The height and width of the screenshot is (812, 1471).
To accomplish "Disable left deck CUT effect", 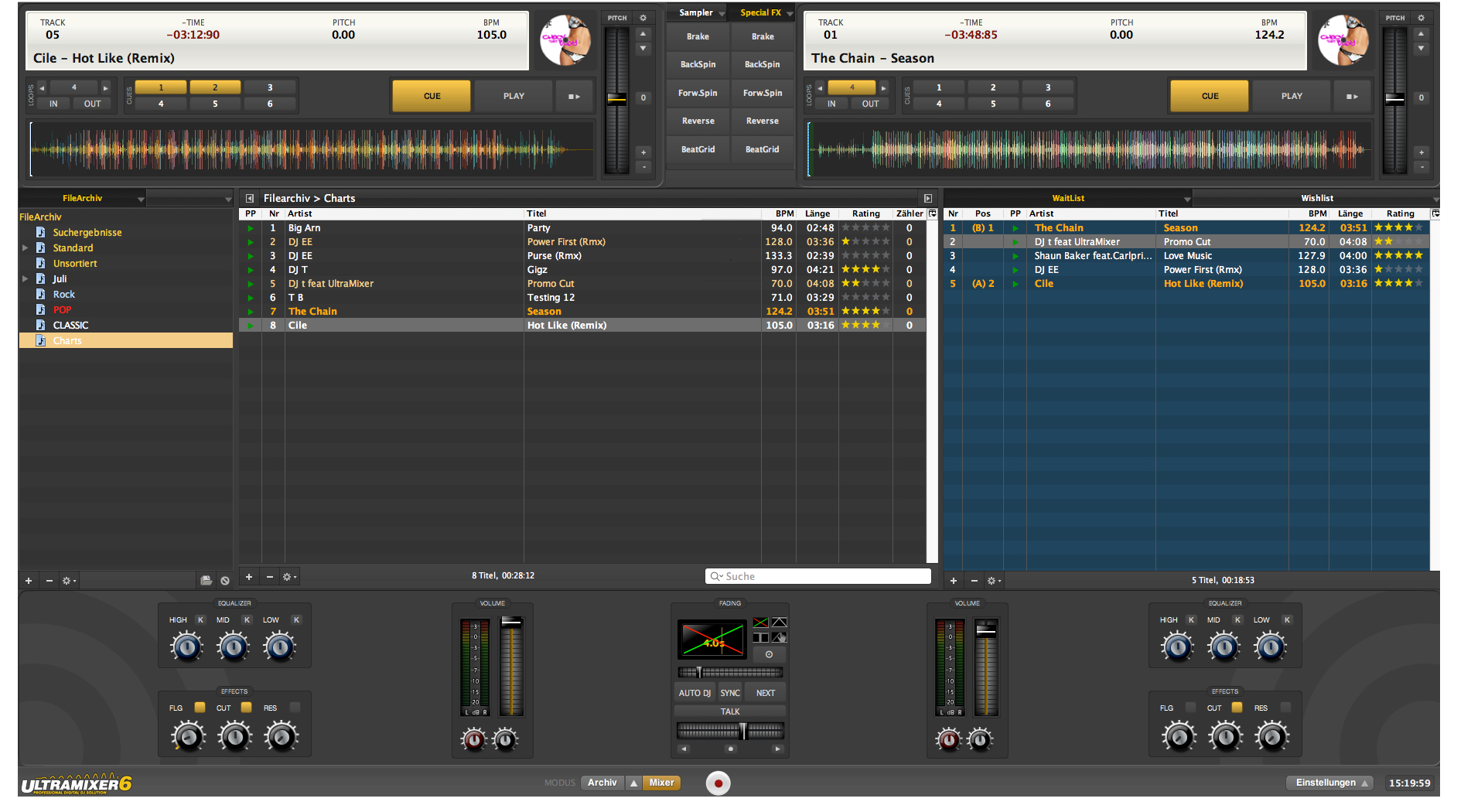I will pyautogui.click(x=246, y=708).
